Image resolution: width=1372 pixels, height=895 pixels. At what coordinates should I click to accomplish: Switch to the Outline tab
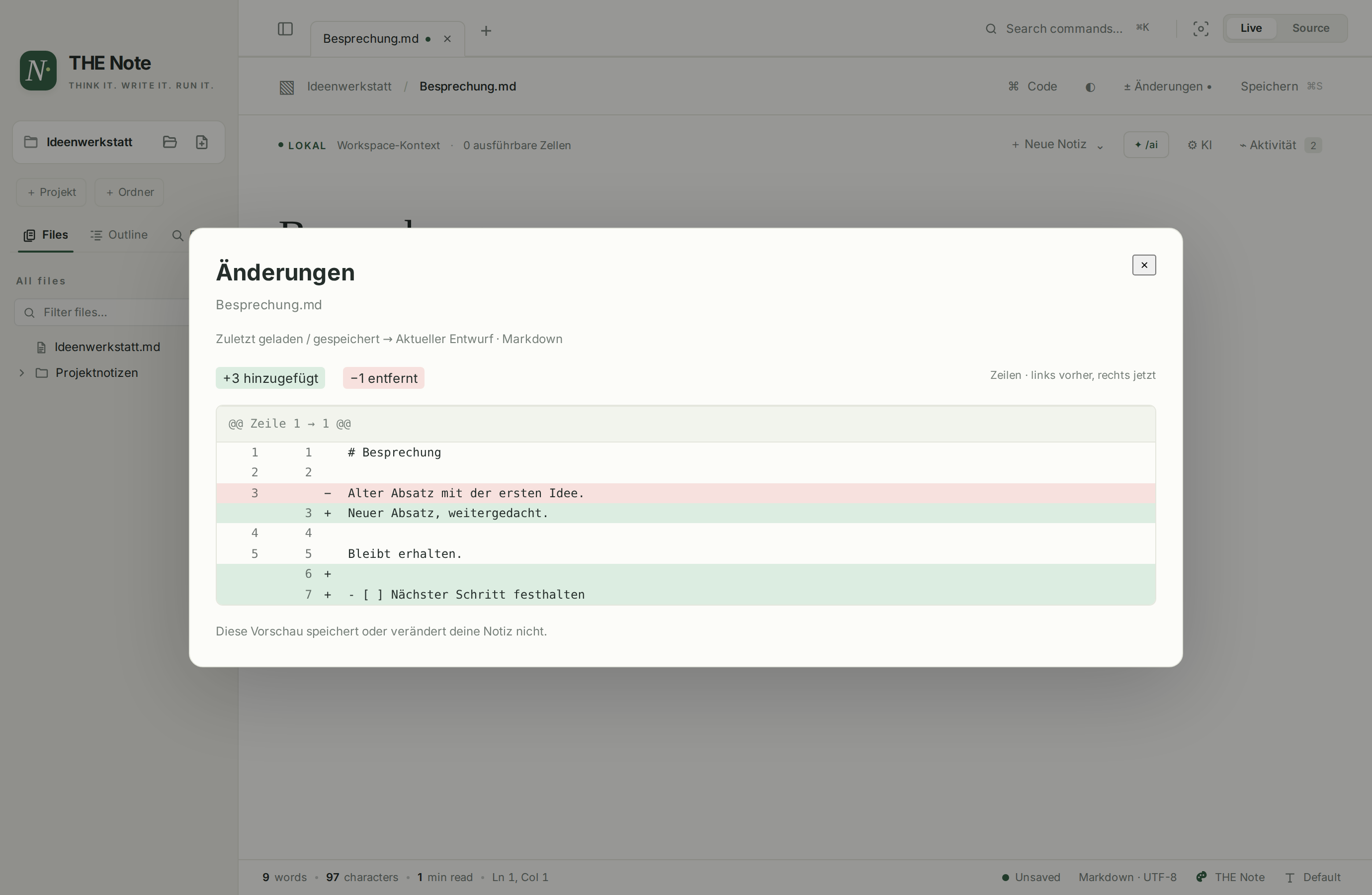coord(119,235)
